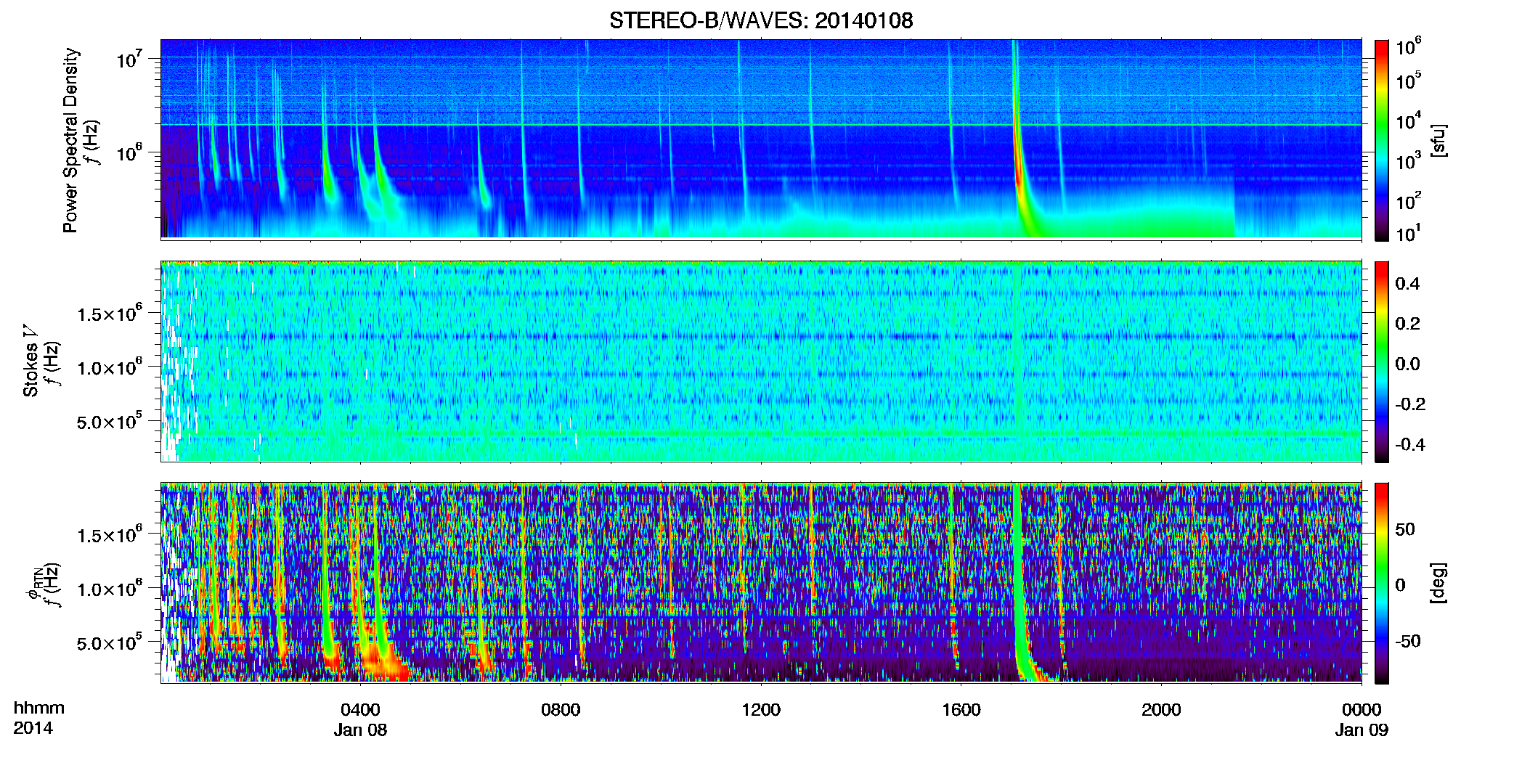This screenshot has height=784, width=1522.
Task: Click the 0400 time tick label
Action: (x=360, y=709)
